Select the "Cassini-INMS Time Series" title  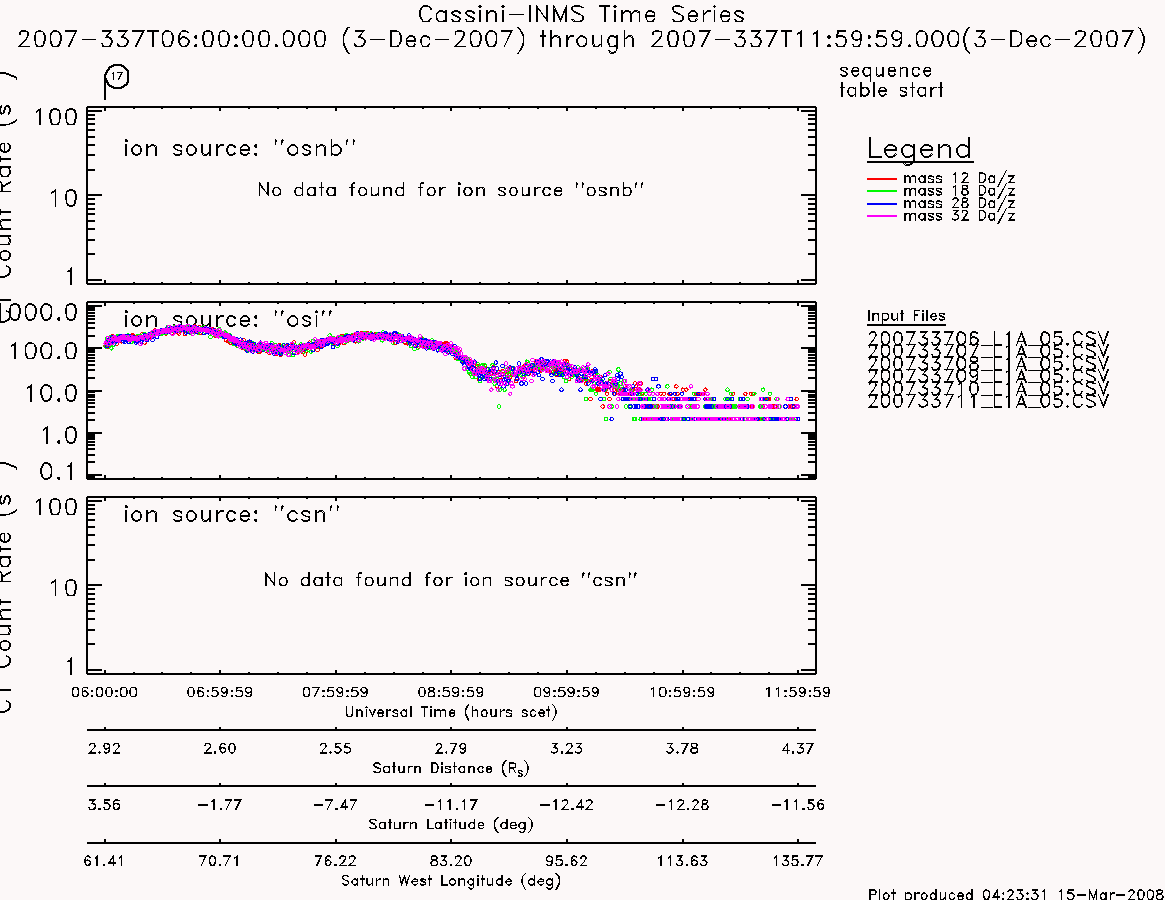581,14
